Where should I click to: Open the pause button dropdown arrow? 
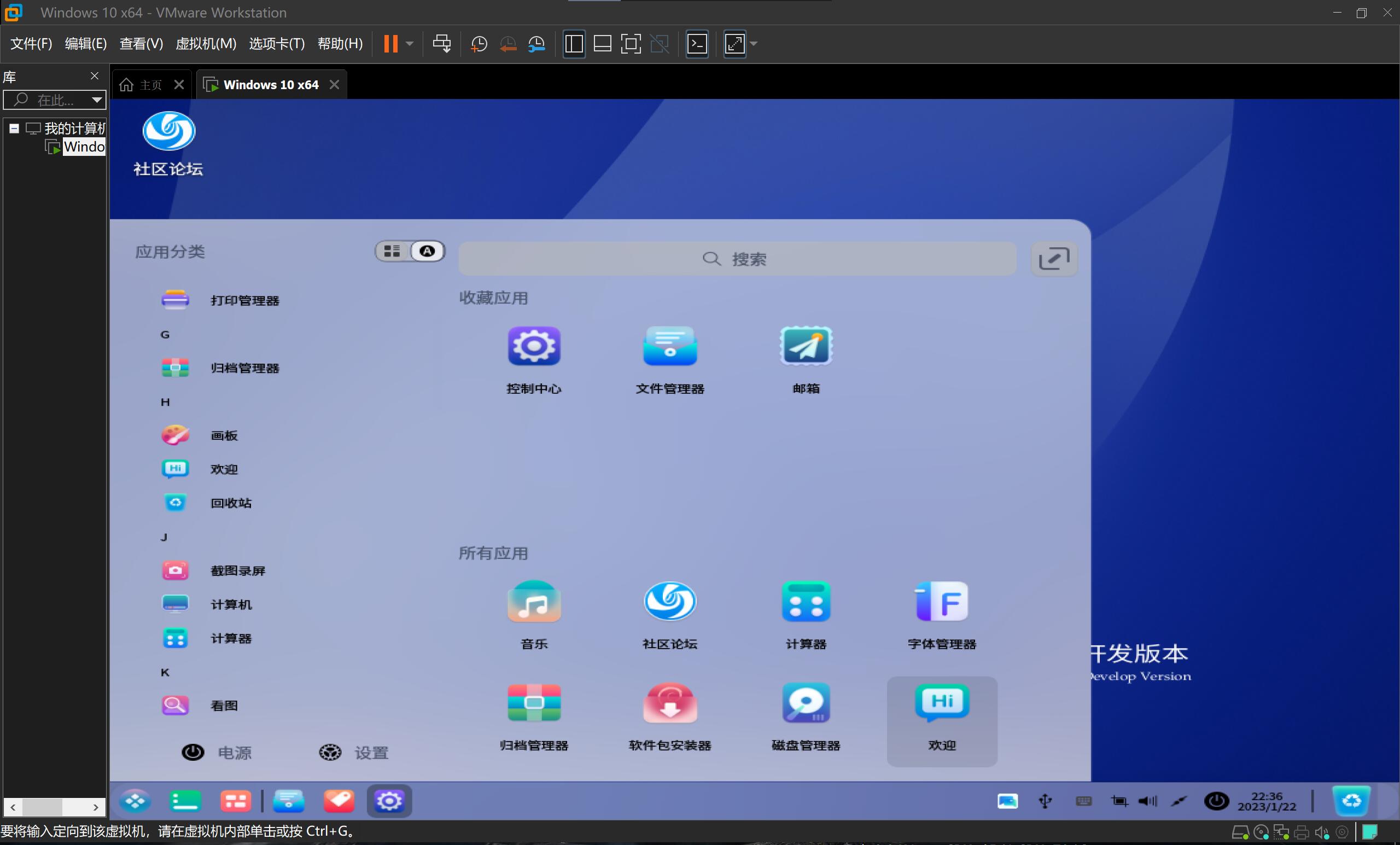click(410, 44)
